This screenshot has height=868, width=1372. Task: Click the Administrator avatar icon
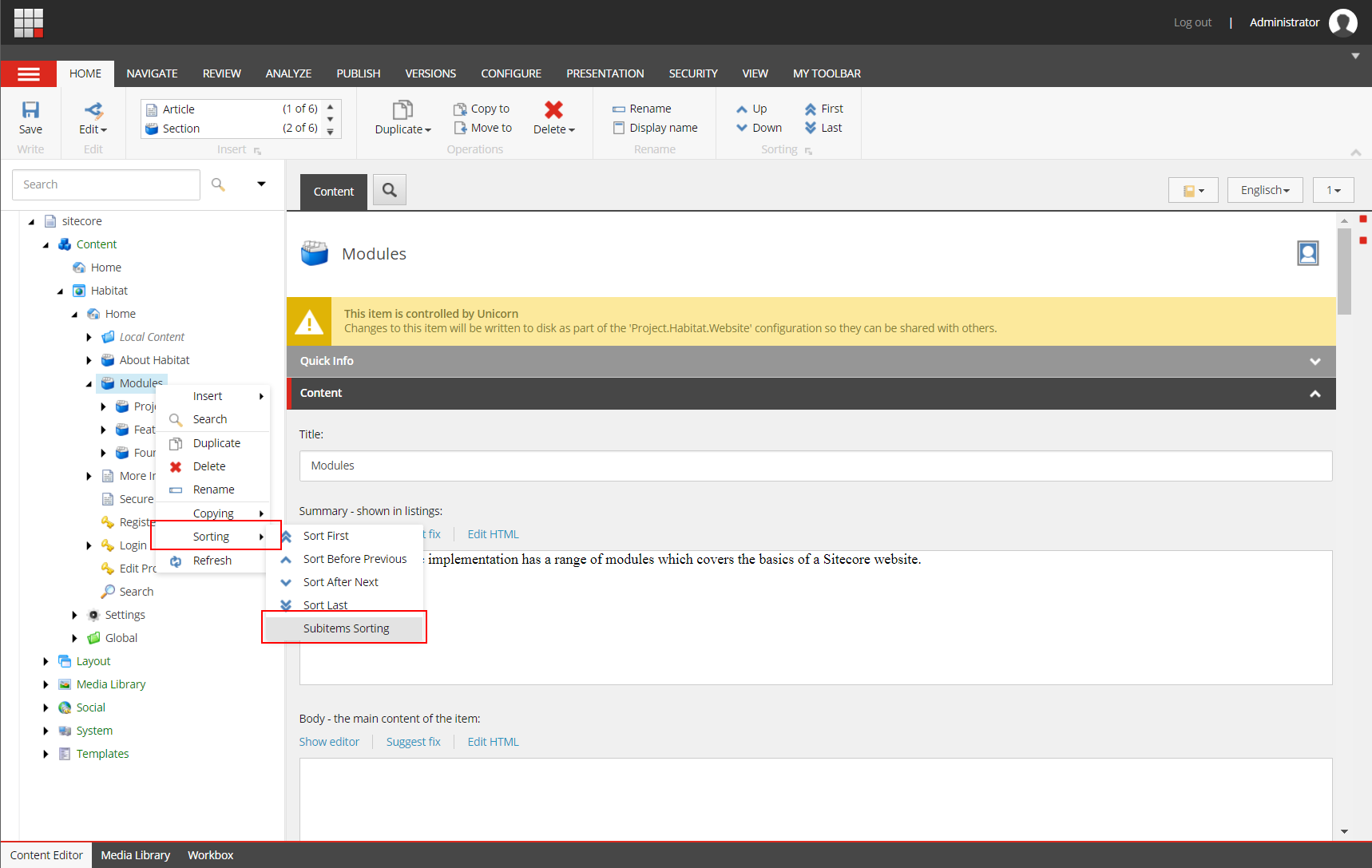point(1342,22)
